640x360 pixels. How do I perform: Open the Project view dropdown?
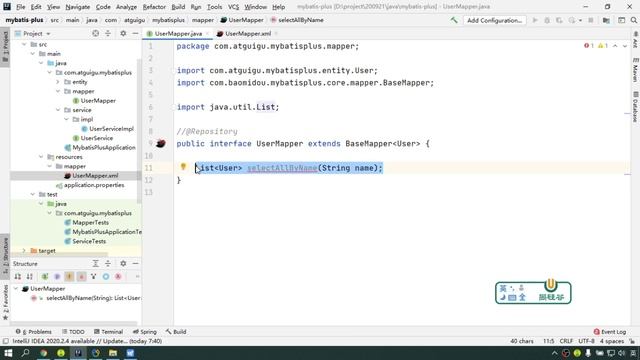(x=48, y=34)
